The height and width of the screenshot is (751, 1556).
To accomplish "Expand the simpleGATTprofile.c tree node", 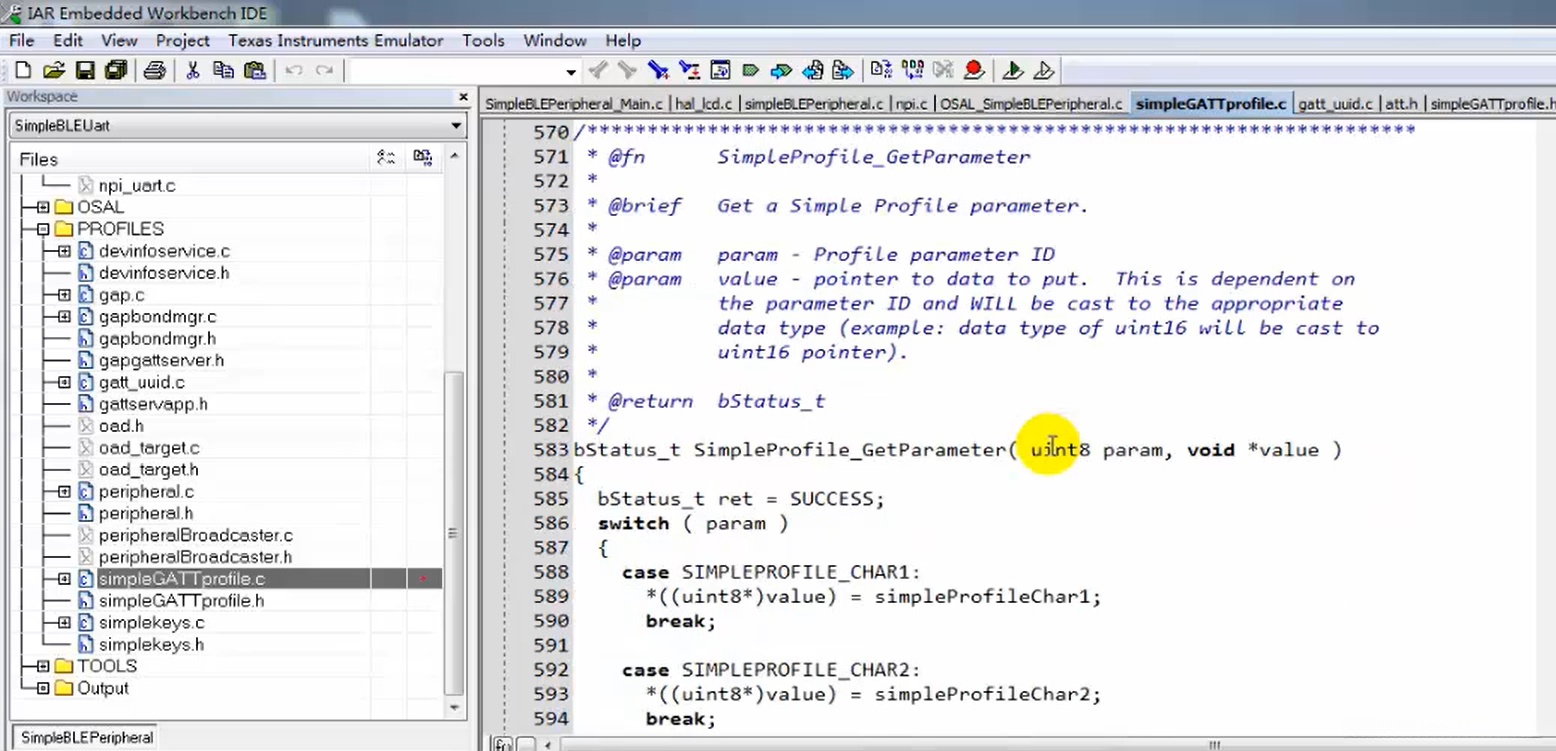I will (x=64, y=579).
